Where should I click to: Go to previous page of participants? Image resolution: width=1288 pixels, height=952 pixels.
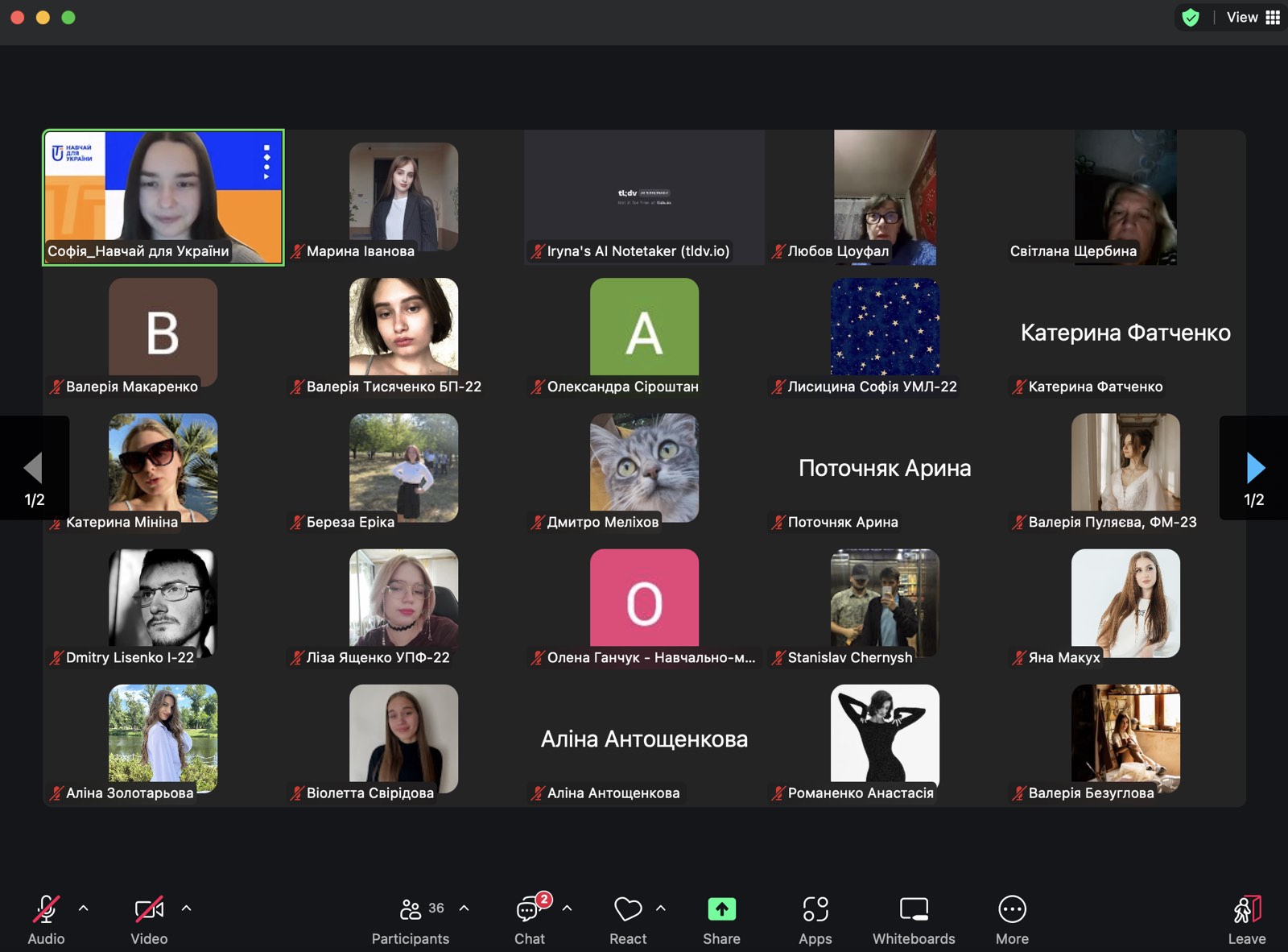(34, 468)
